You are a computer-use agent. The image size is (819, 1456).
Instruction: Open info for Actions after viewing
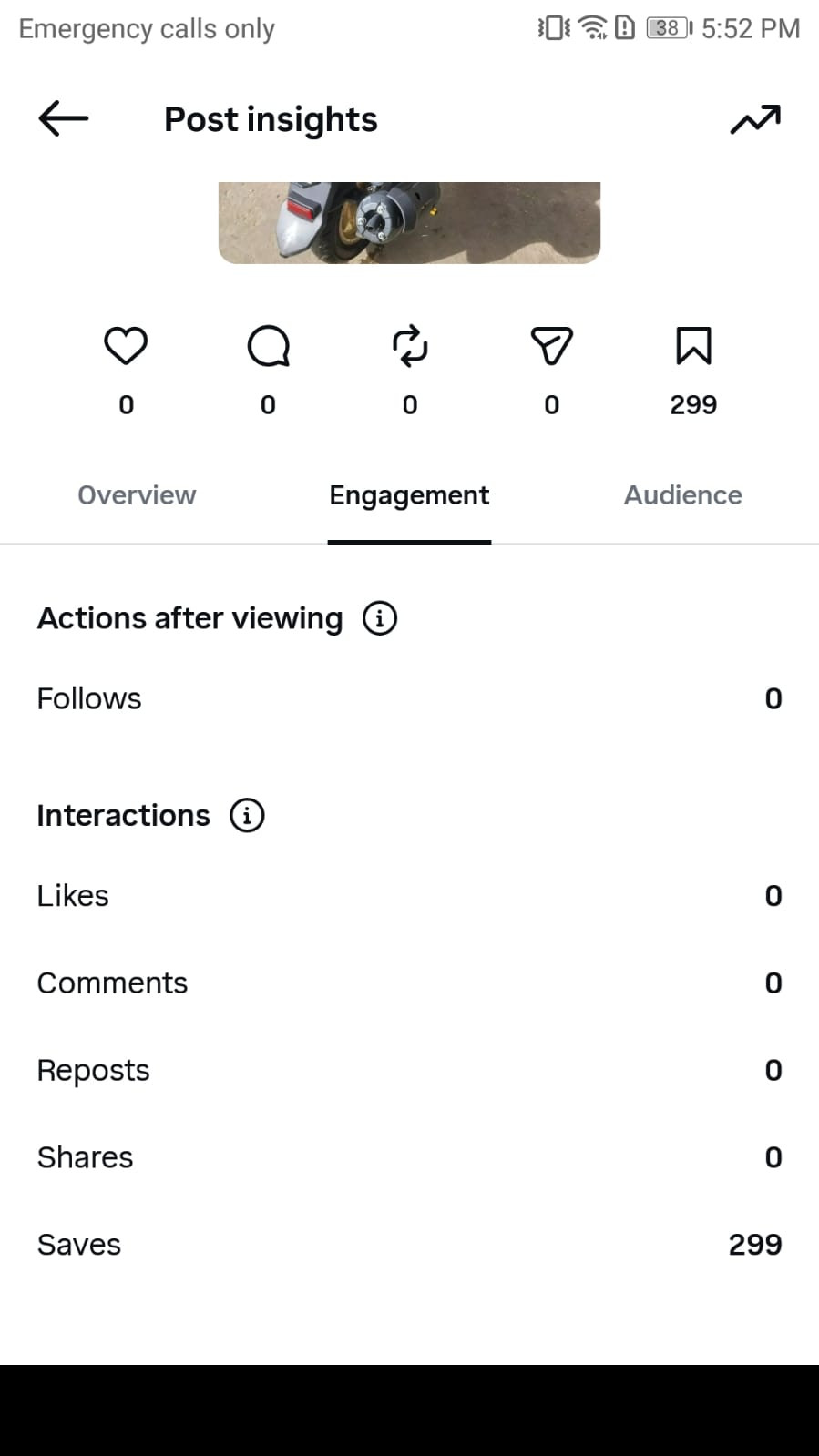(380, 618)
